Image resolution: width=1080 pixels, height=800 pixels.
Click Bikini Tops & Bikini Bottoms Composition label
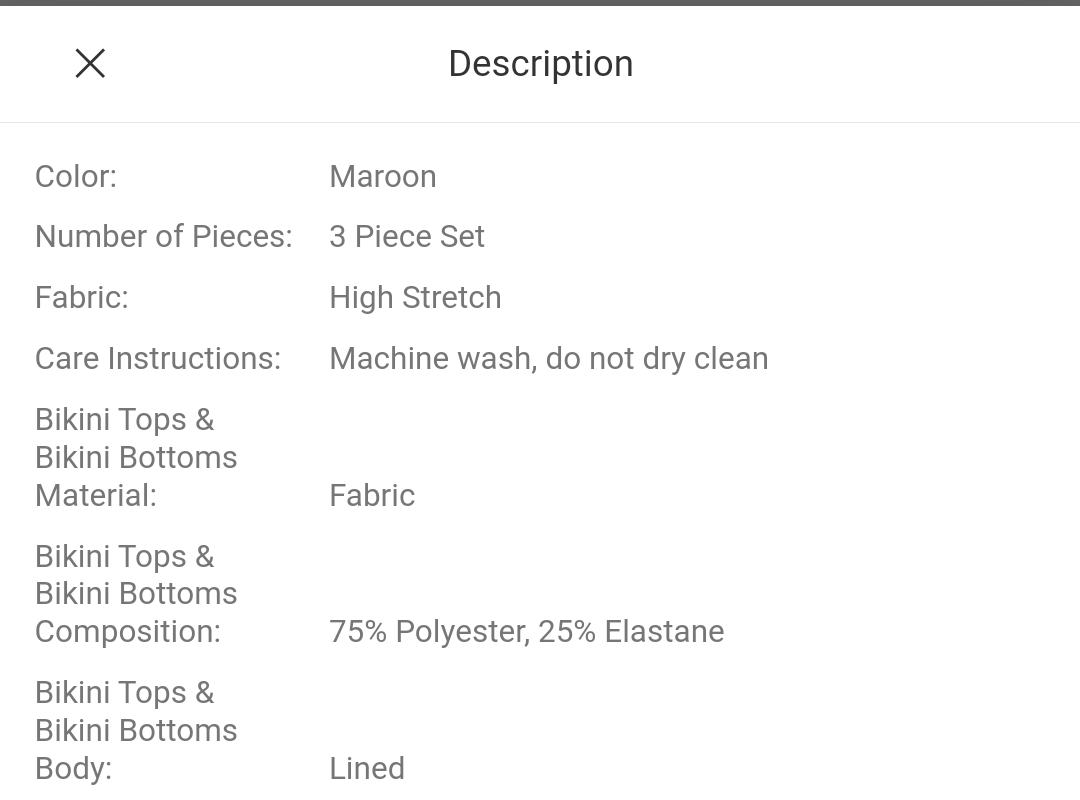point(136,594)
